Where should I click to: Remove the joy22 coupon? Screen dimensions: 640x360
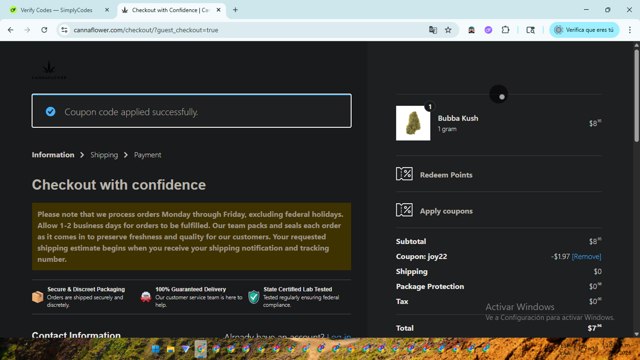tap(587, 256)
